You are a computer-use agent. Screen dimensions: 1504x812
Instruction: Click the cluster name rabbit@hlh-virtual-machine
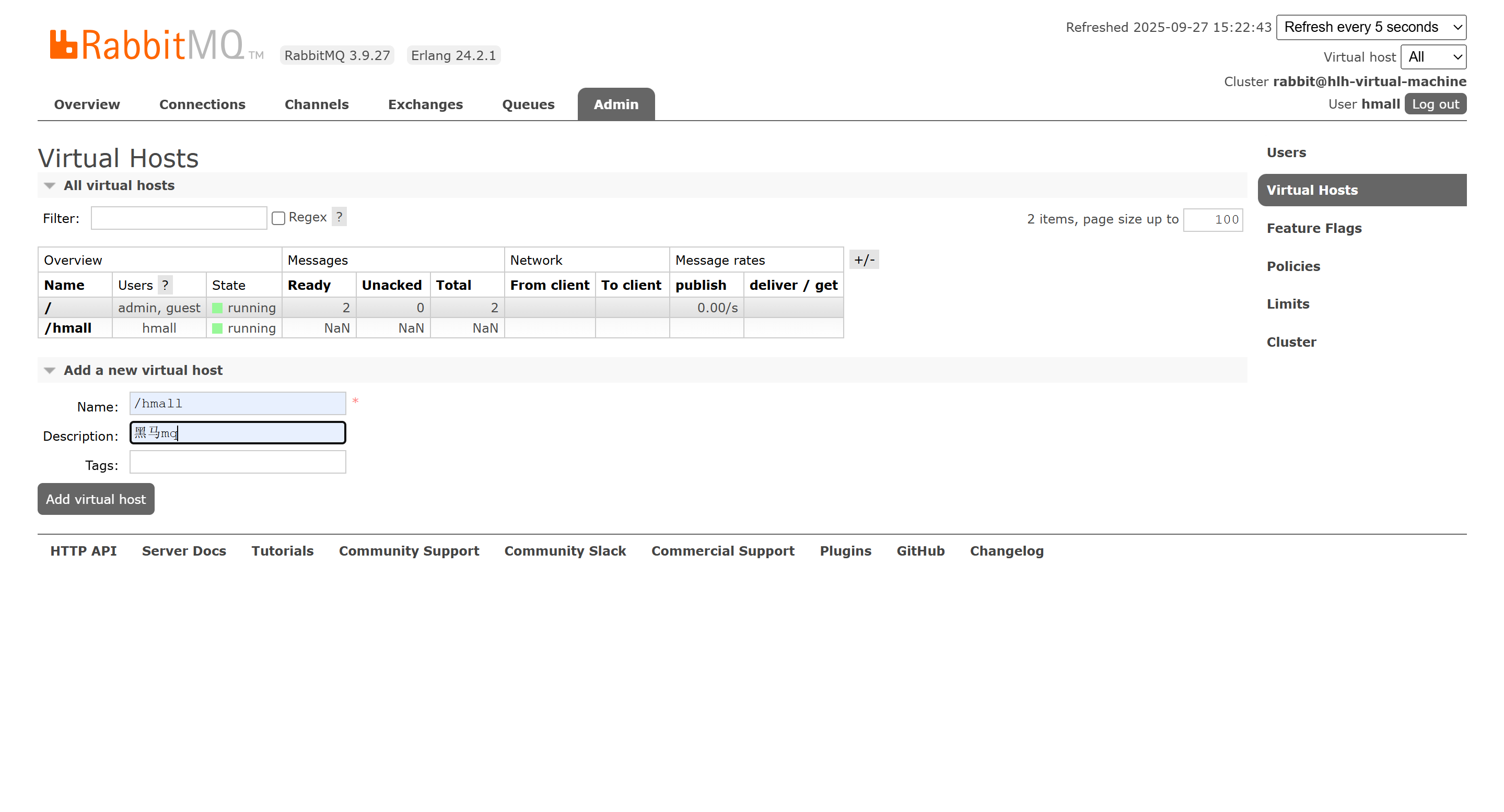(x=1369, y=81)
